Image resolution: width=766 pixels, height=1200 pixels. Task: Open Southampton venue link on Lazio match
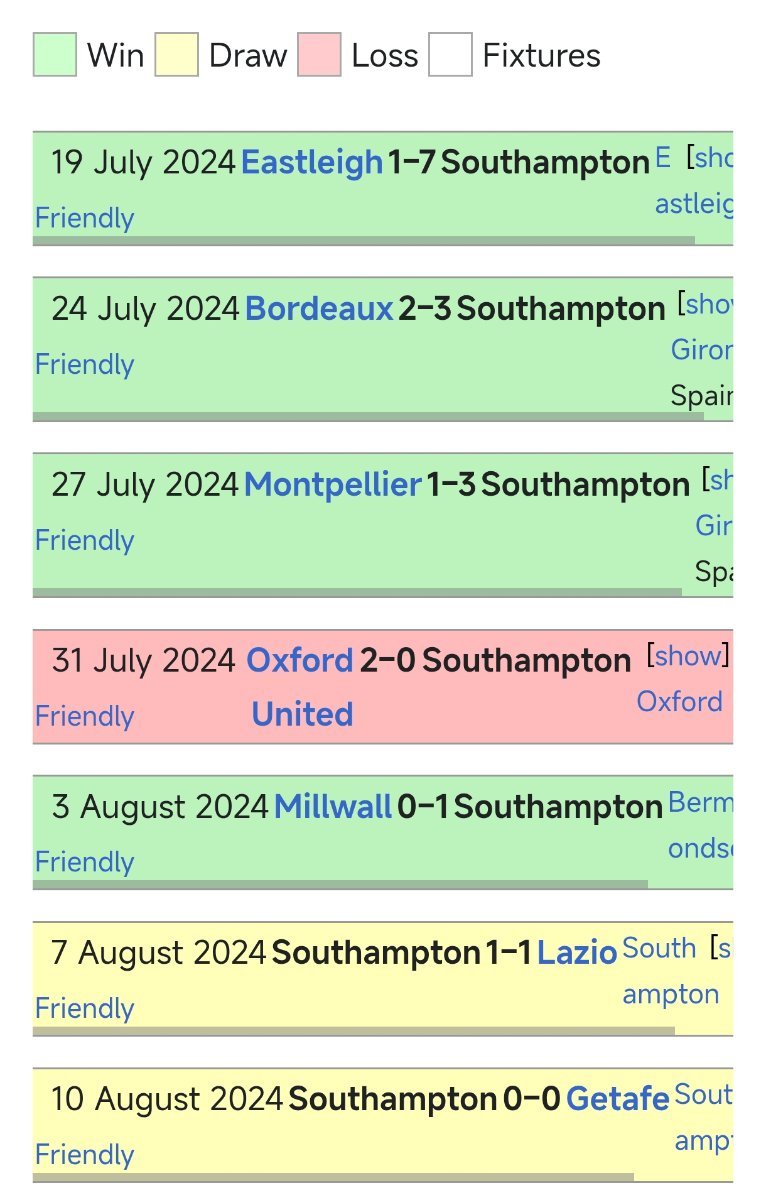coord(671,971)
